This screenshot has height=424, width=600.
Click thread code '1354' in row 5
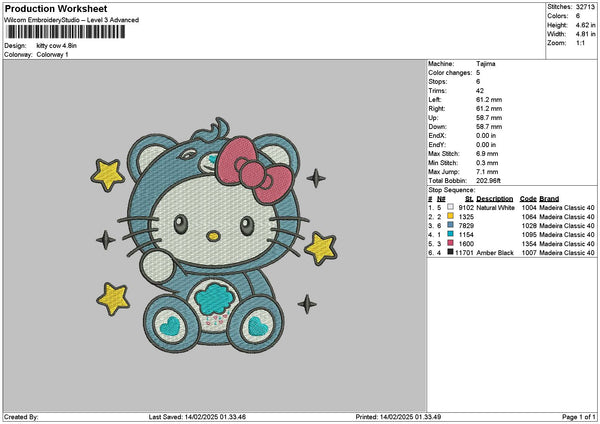529,244
